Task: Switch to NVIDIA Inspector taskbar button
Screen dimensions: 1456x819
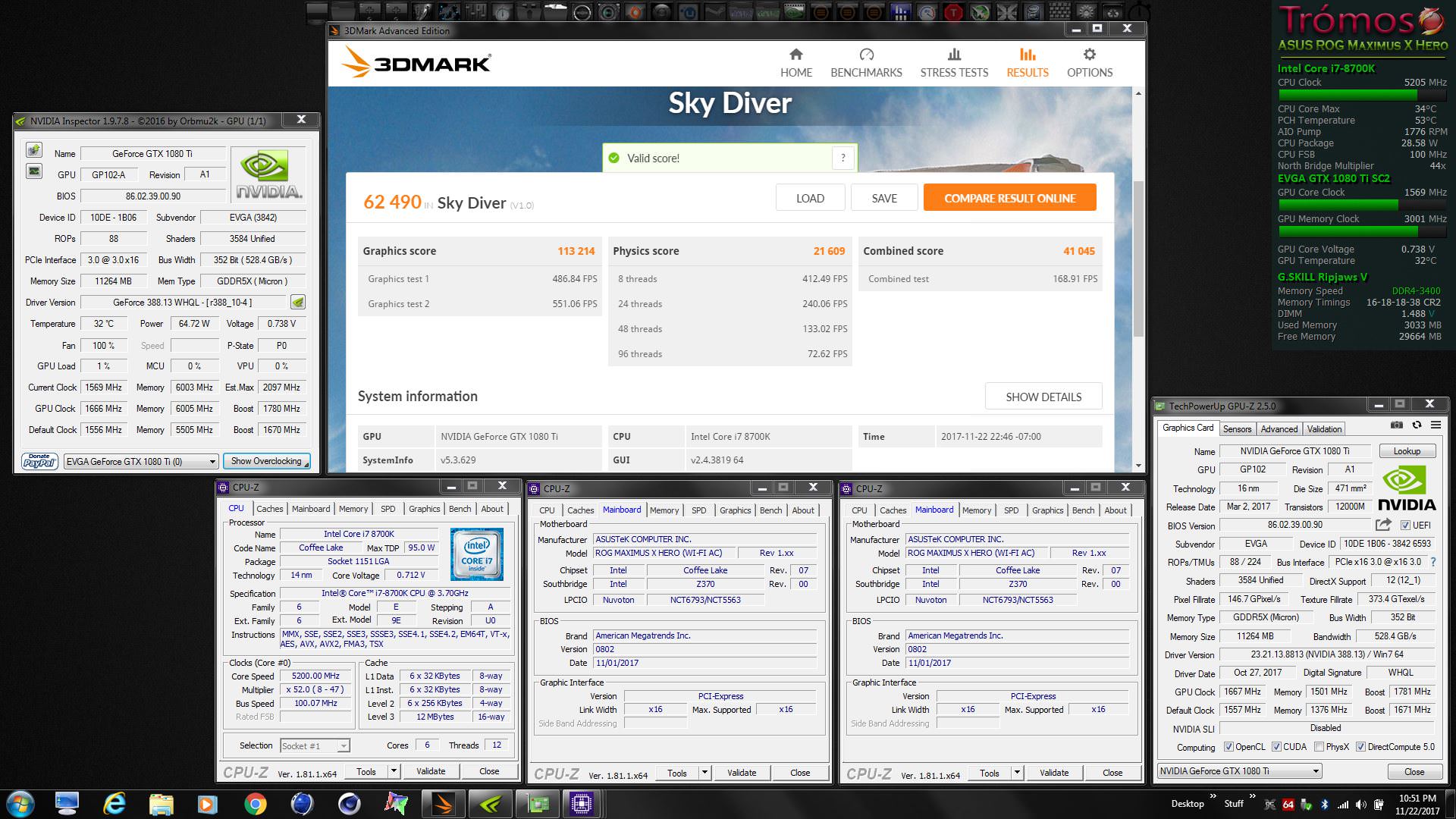Action: (490, 804)
